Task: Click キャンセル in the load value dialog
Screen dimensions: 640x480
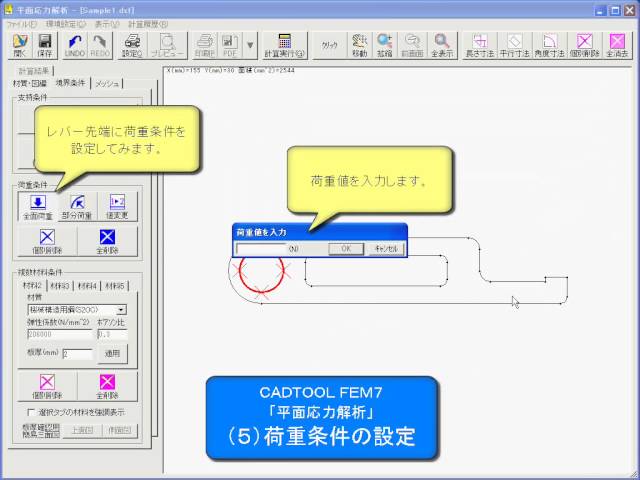Action: click(x=386, y=249)
